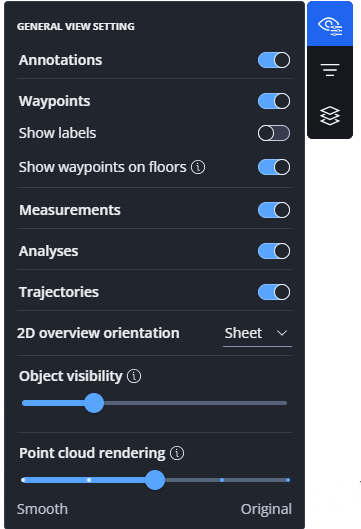Disable the Analyses toggle
This screenshot has height=529, width=361.
(274, 251)
